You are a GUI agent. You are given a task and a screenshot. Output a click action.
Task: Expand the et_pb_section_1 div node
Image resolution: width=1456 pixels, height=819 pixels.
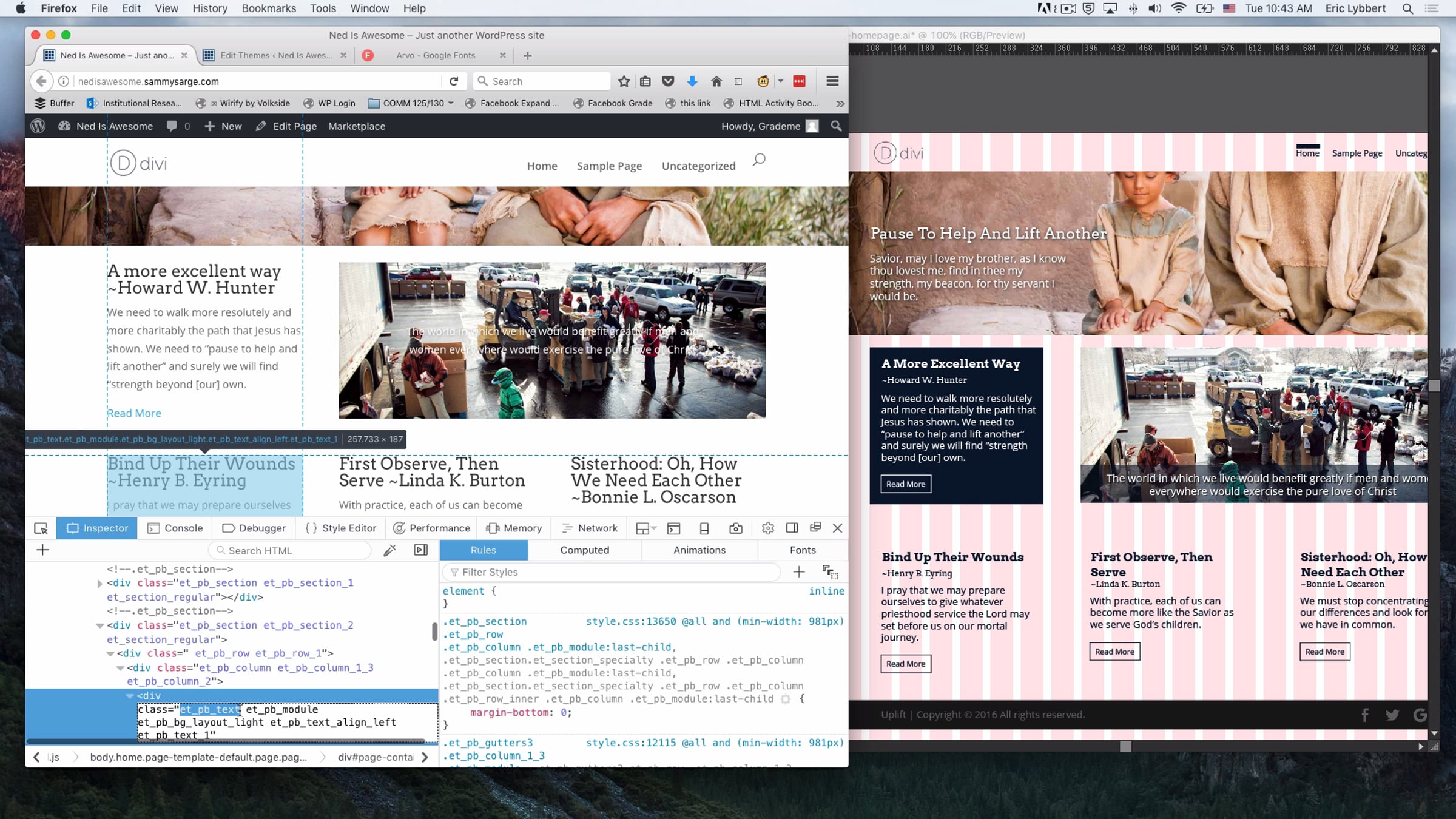(x=99, y=584)
